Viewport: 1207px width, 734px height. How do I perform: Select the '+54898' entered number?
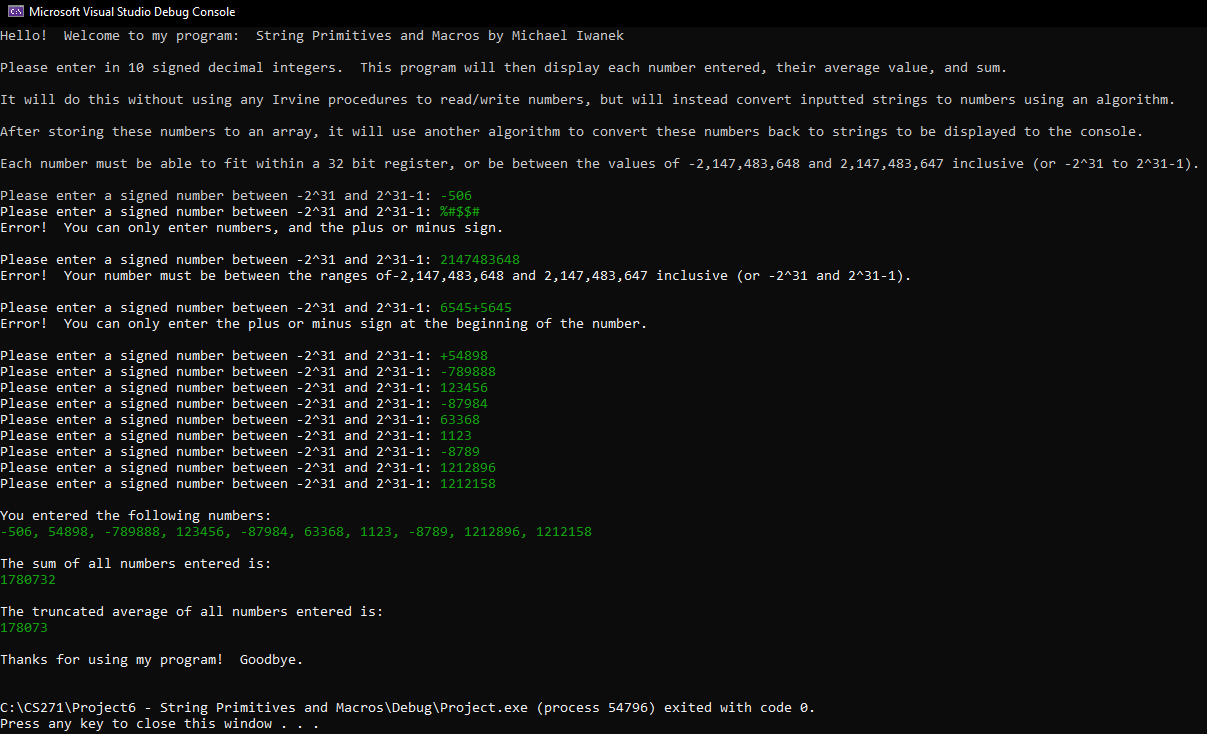(x=464, y=355)
